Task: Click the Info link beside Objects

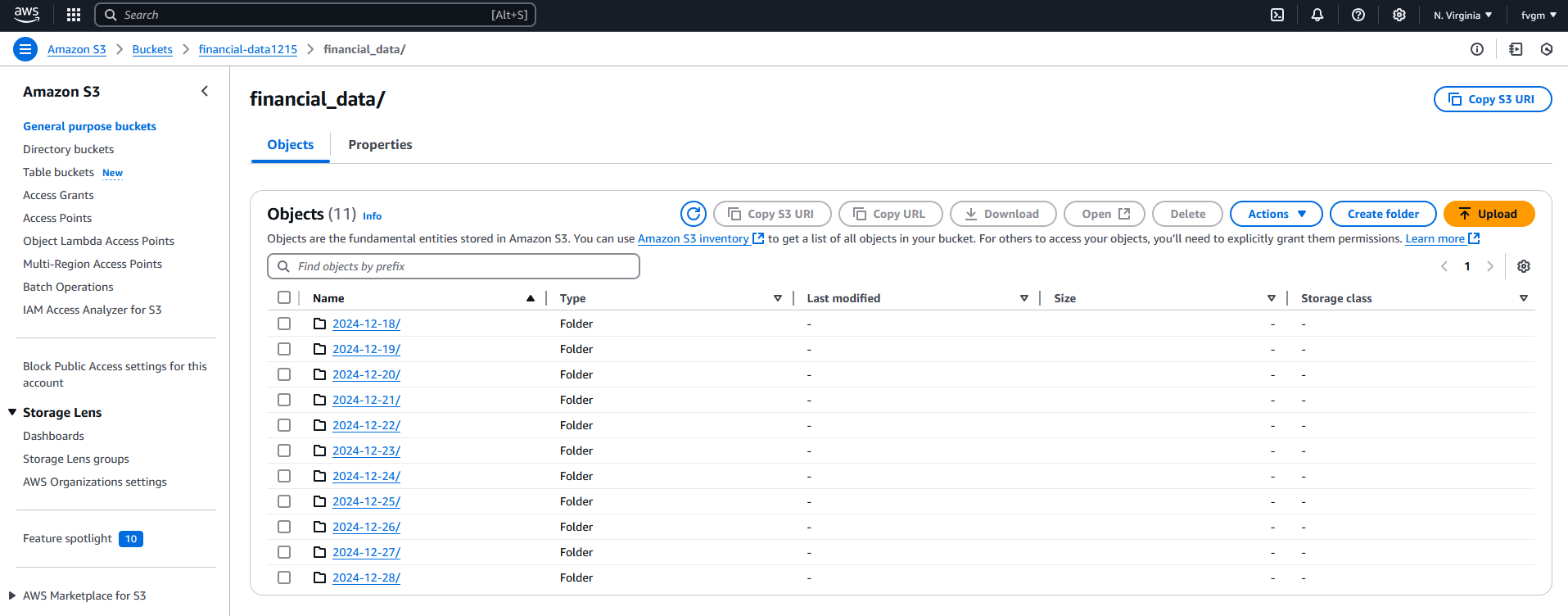Action: tap(372, 216)
